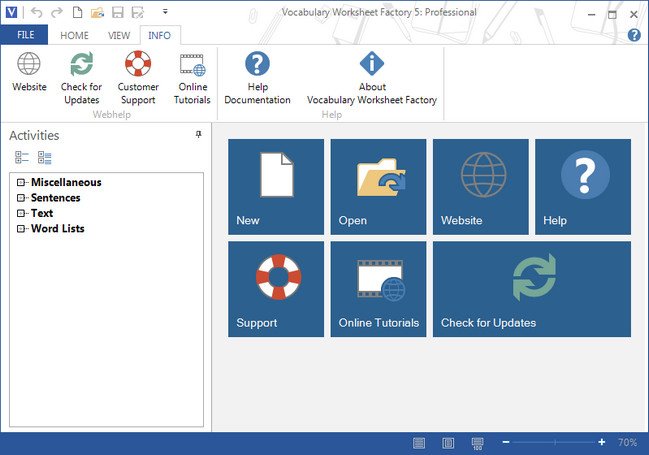Click the help question mark at top right
This screenshot has height=455, width=649.
click(x=634, y=35)
